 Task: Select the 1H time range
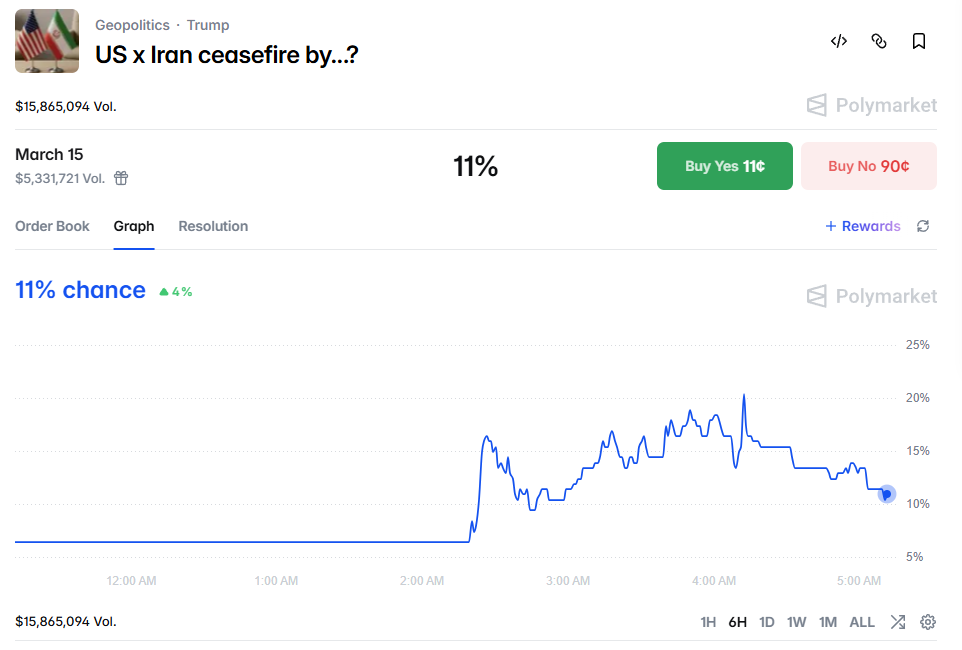pyautogui.click(x=708, y=622)
